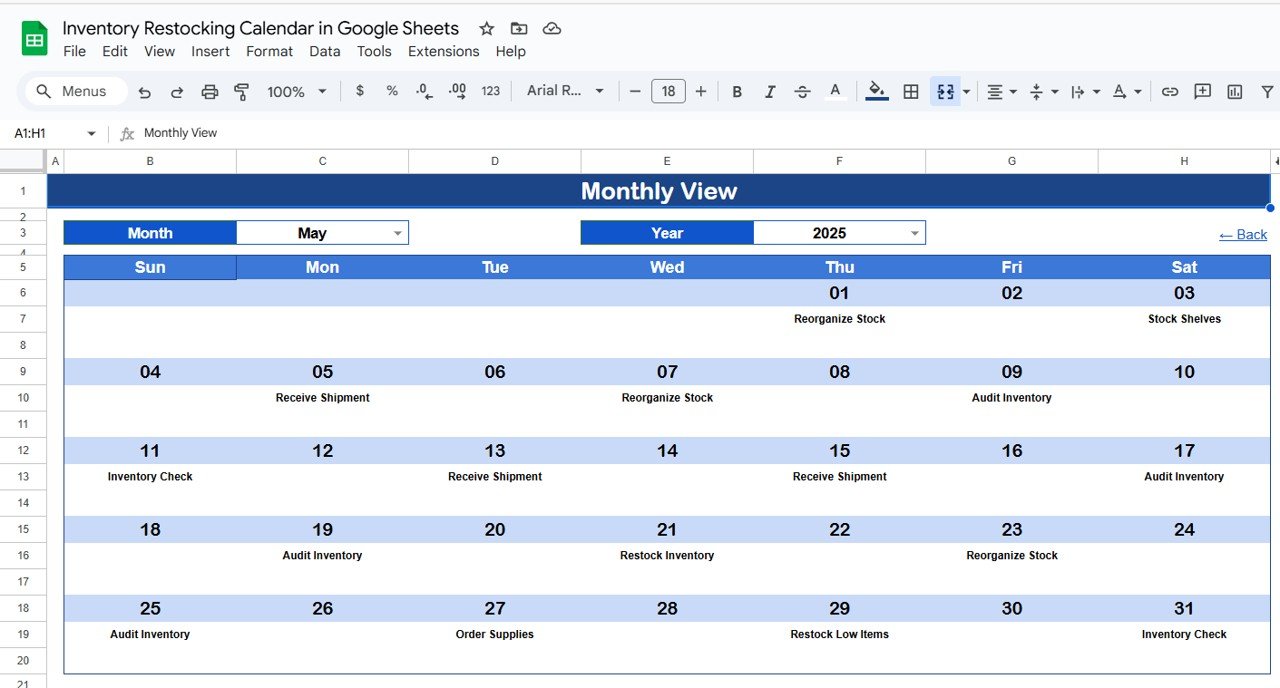
Task: Increase decimal places
Action: point(457,91)
